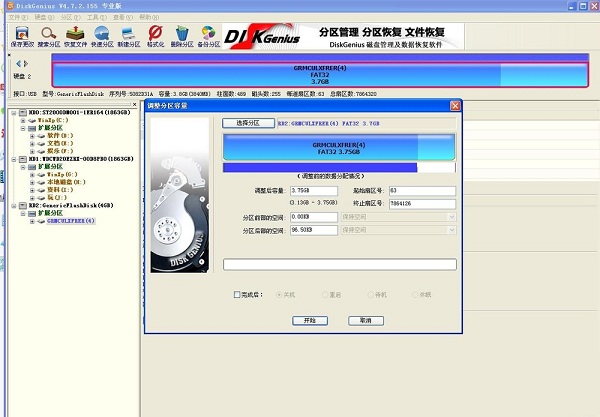
Task: Click the 选择分区 (Select Partition) button
Action: [x=240, y=123]
